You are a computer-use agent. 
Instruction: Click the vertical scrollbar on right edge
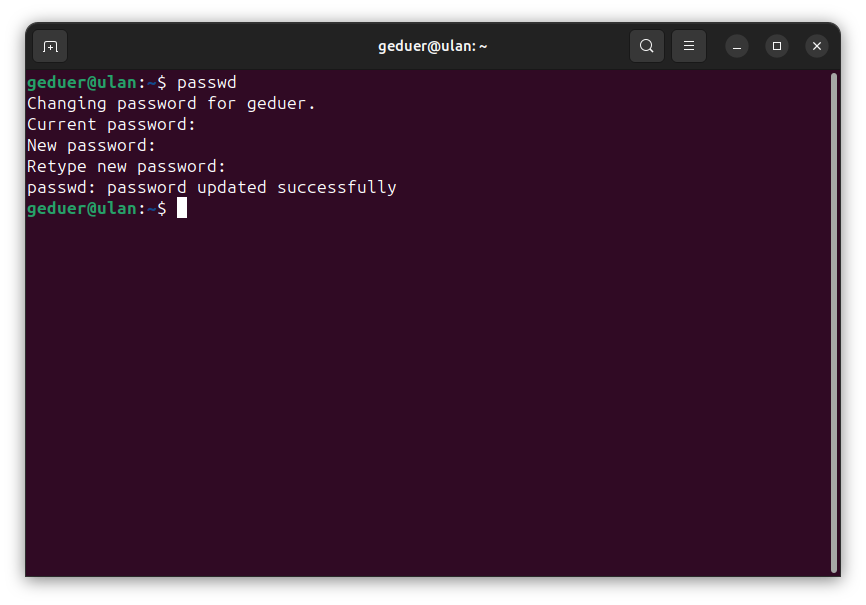point(834,323)
